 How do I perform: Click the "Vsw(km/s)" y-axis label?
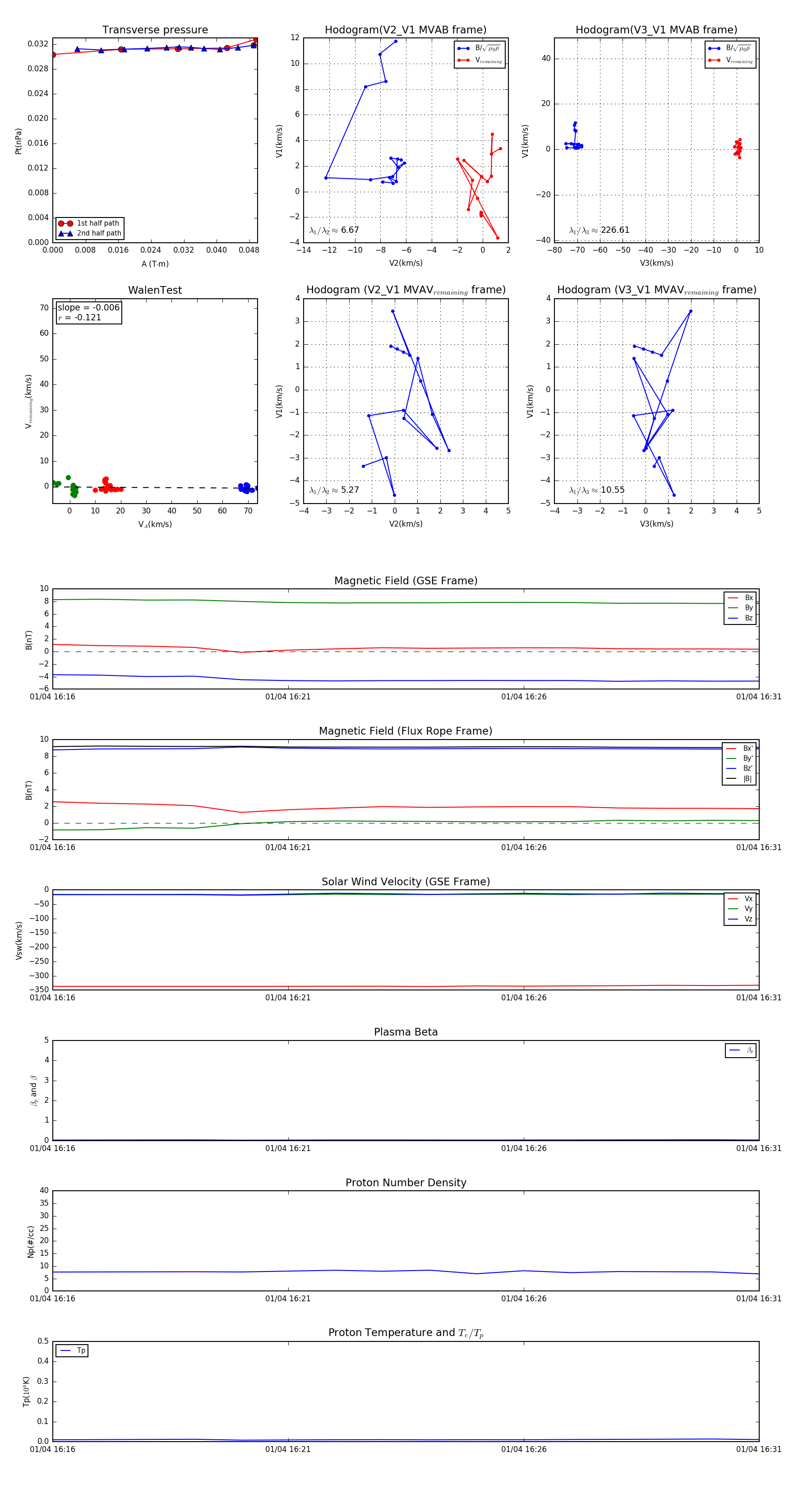click(18, 940)
